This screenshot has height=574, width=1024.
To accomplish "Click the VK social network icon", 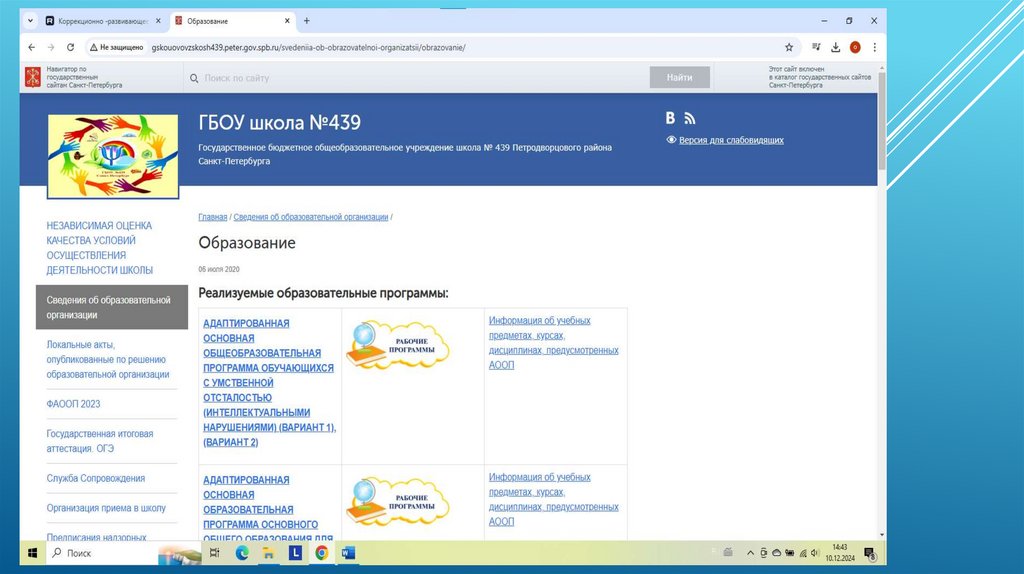I will 671,119.
